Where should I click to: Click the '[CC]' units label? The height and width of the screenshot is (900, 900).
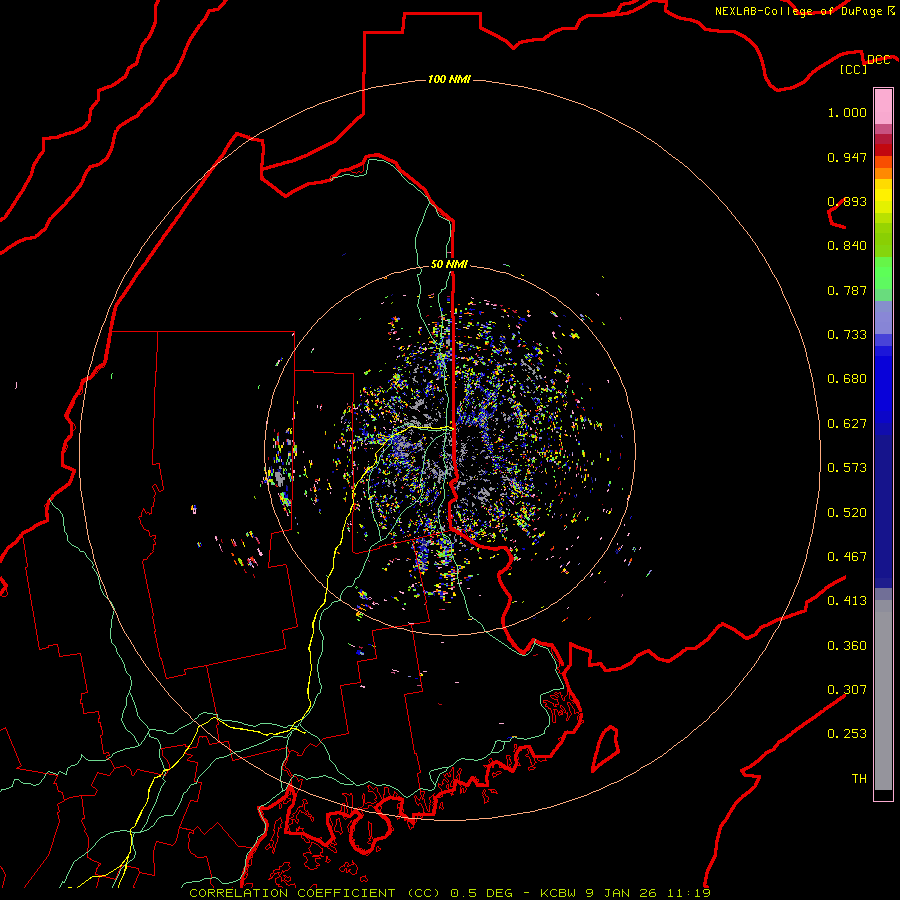854,69
